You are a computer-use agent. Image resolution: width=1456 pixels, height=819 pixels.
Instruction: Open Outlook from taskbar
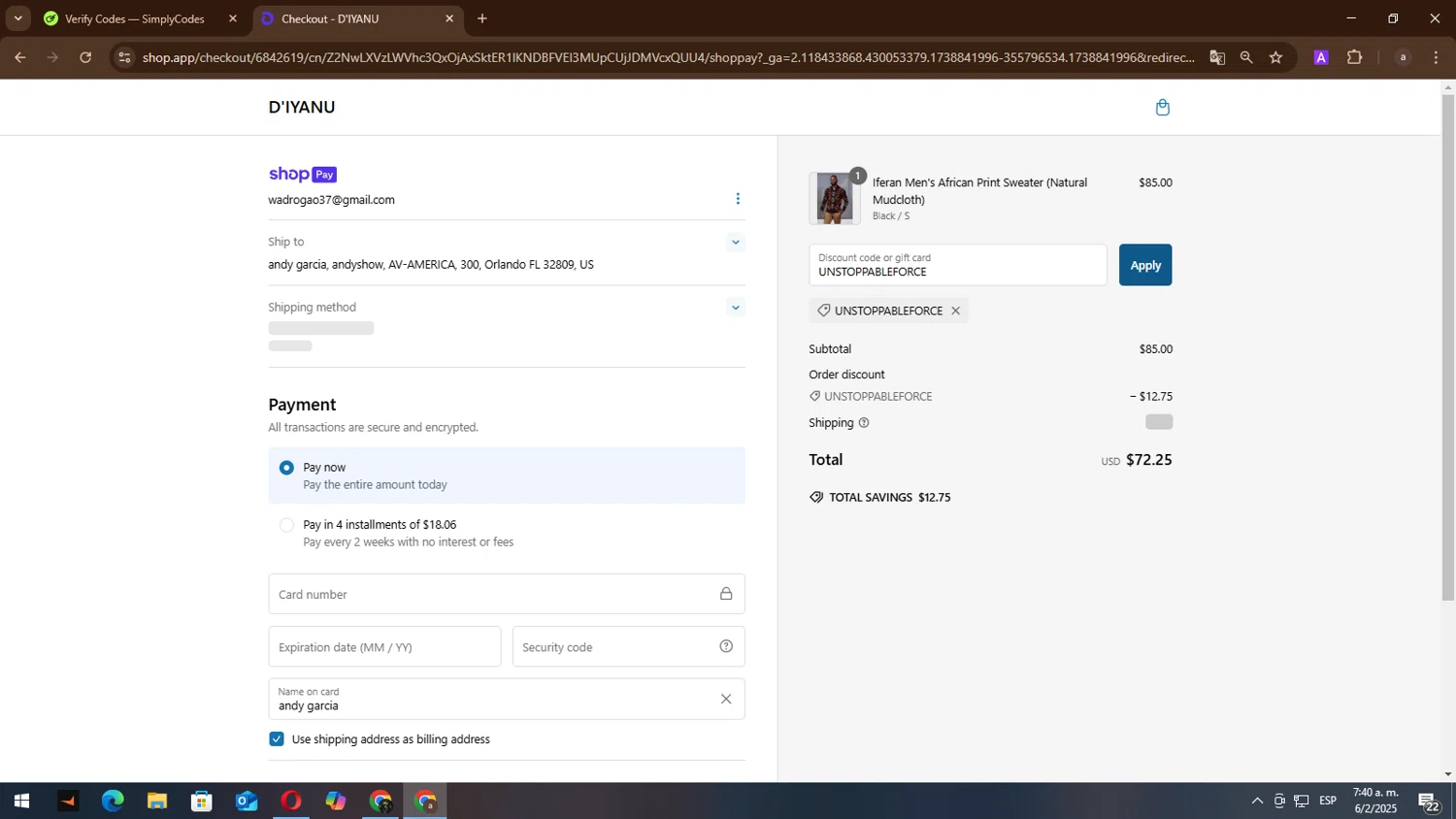pyautogui.click(x=247, y=802)
